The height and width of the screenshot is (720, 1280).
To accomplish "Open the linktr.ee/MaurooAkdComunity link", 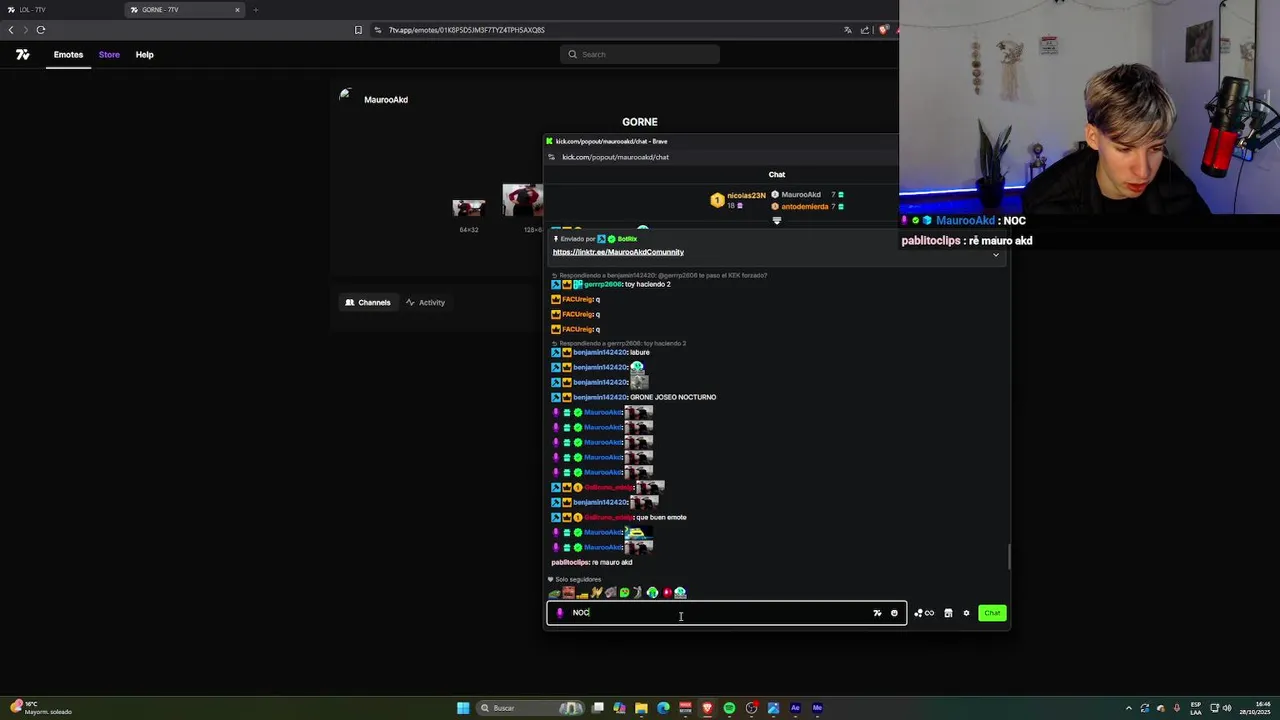I will pos(618,252).
